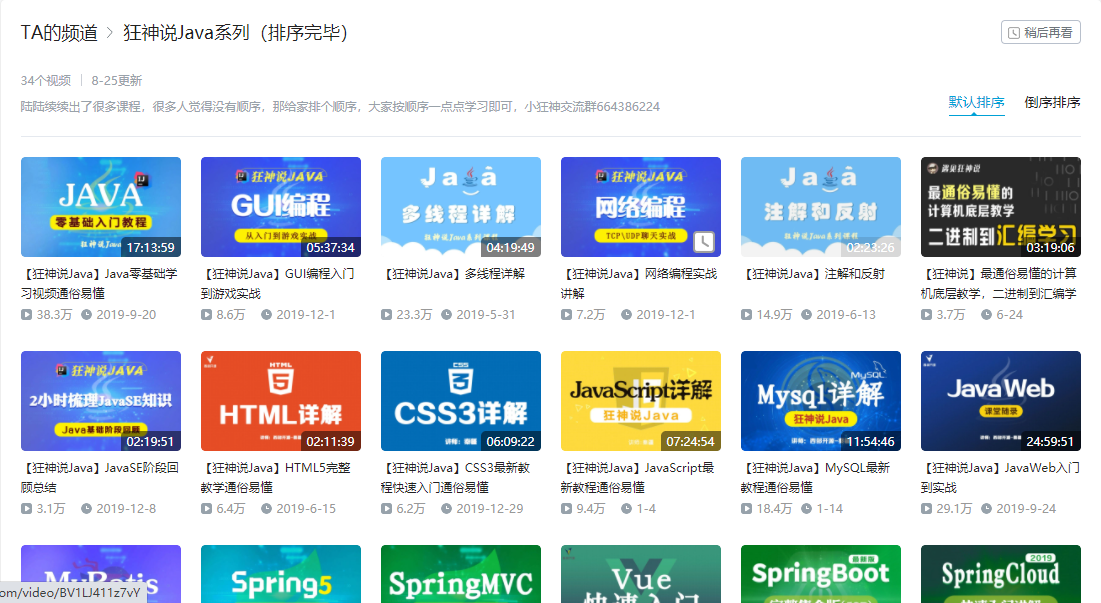The height and width of the screenshot is (603, 1101).
Task: Click title link 网络编程实战讲解
Action: pos(639,284)
